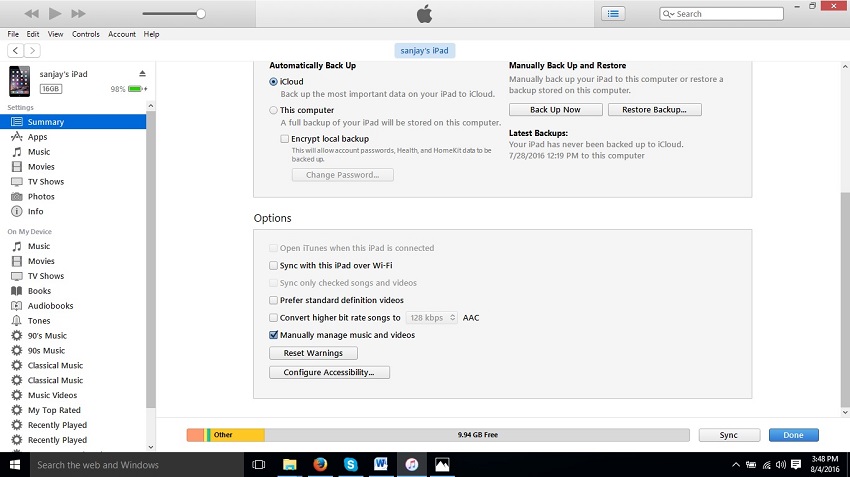Image resolution: width=850 pixels, height=477 pixels.
Task: Open the list view icon near search
Action: (613, 14)
